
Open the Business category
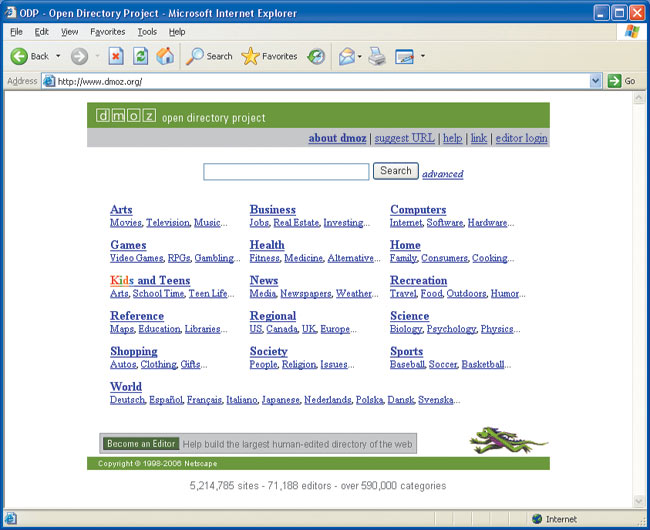[273, 210]
